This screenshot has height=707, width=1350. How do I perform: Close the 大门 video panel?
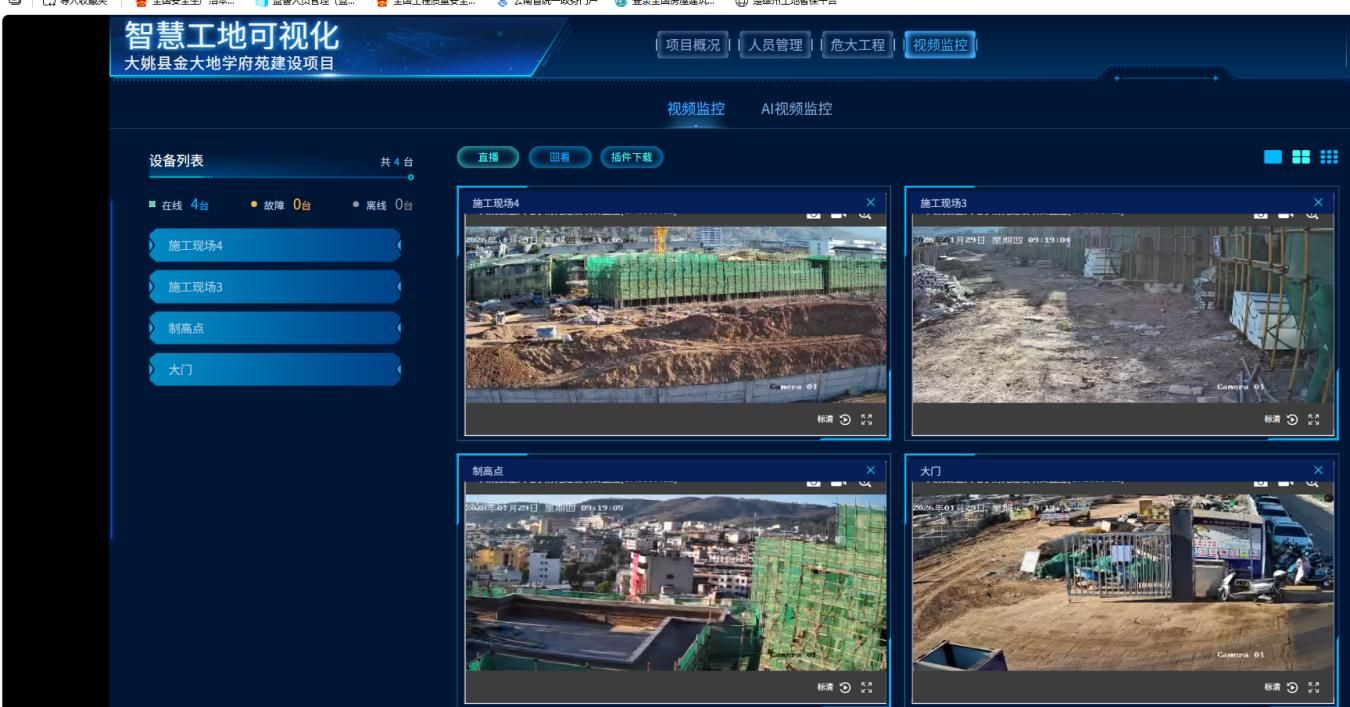[x=1318, y=470]
